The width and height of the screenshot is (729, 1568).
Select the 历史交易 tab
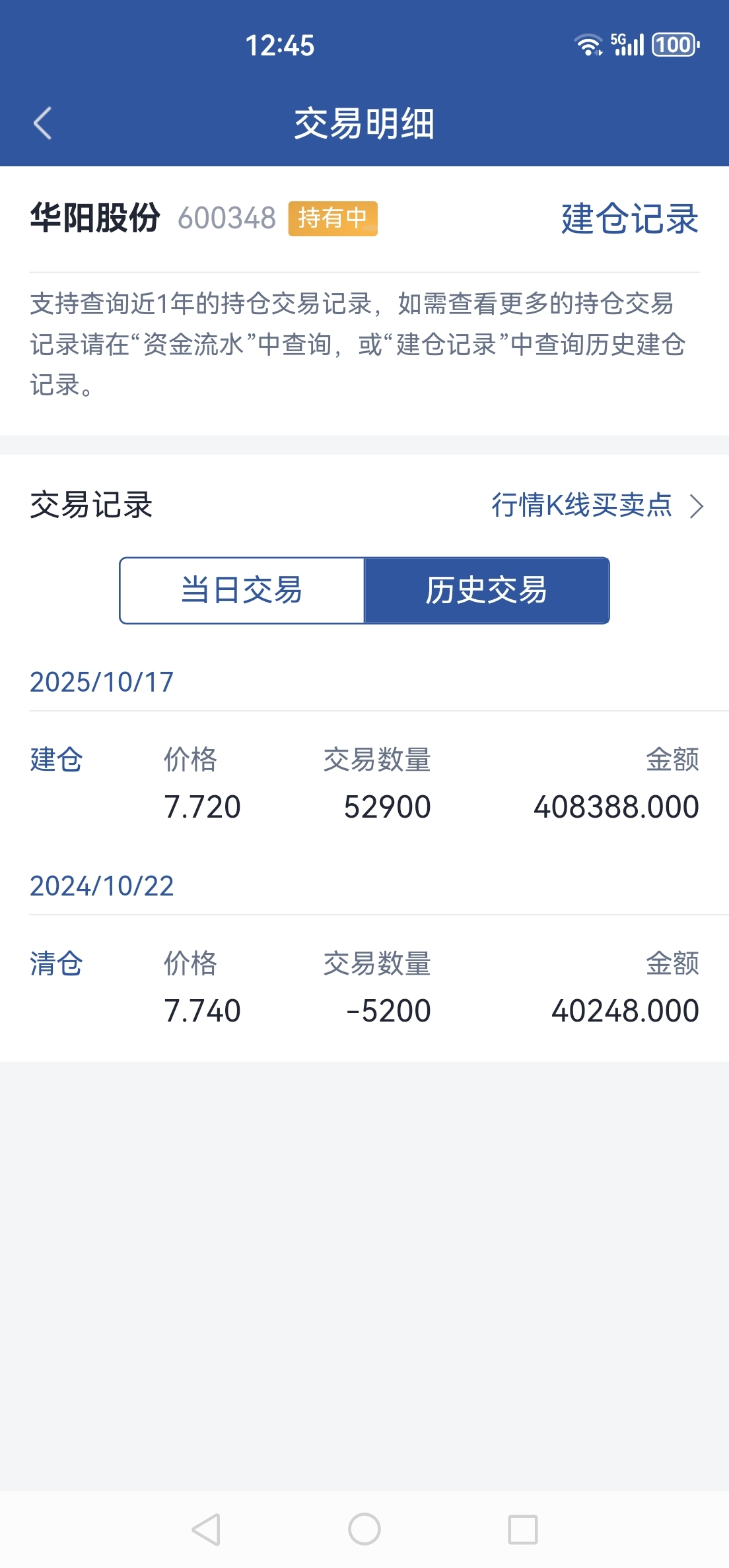tap(487, 590)
